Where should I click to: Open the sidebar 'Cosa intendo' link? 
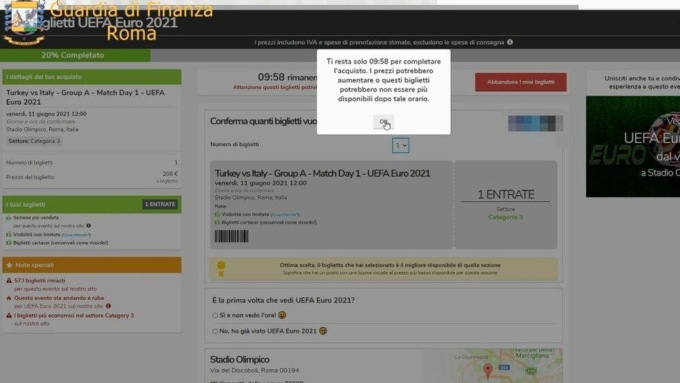(x=76, y=235)
